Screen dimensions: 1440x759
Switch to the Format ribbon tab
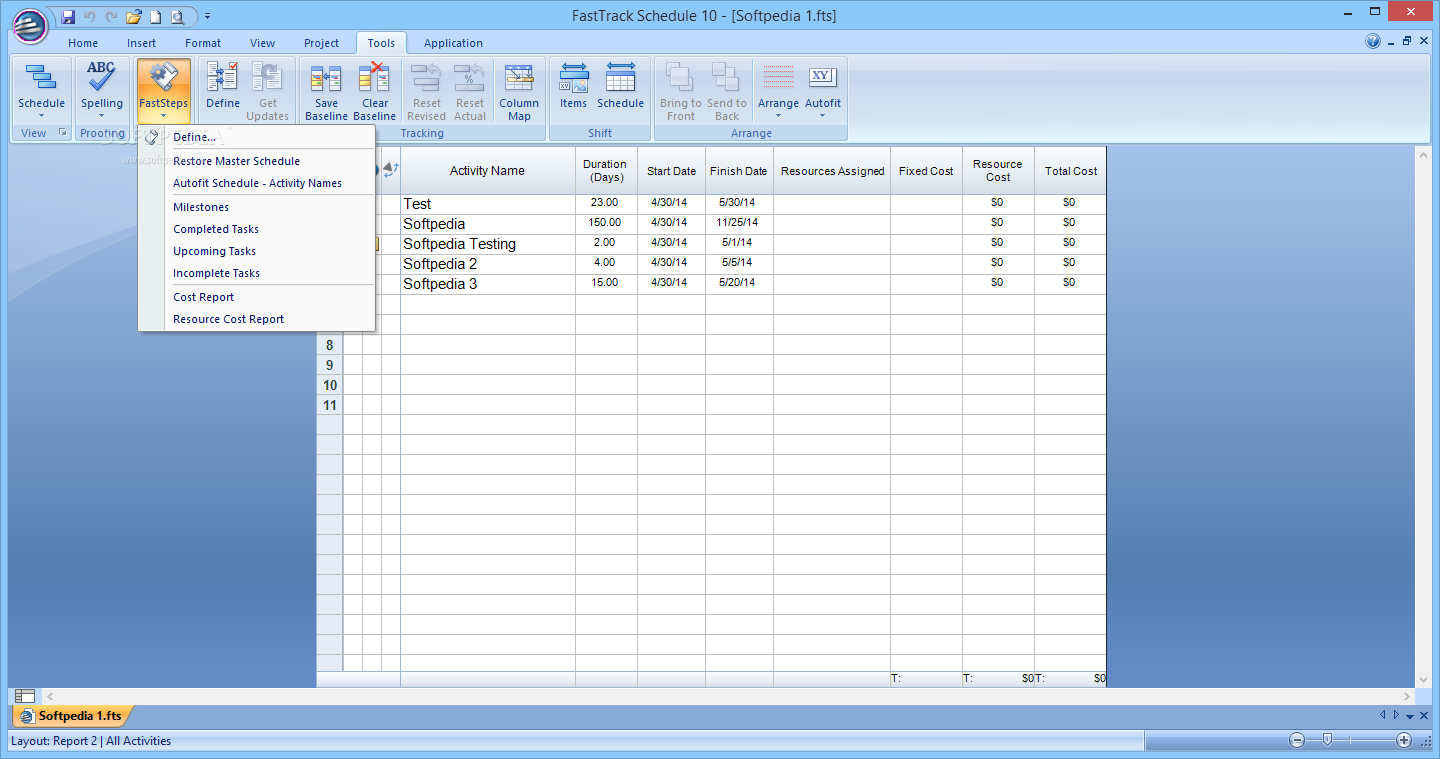(203, 43)
